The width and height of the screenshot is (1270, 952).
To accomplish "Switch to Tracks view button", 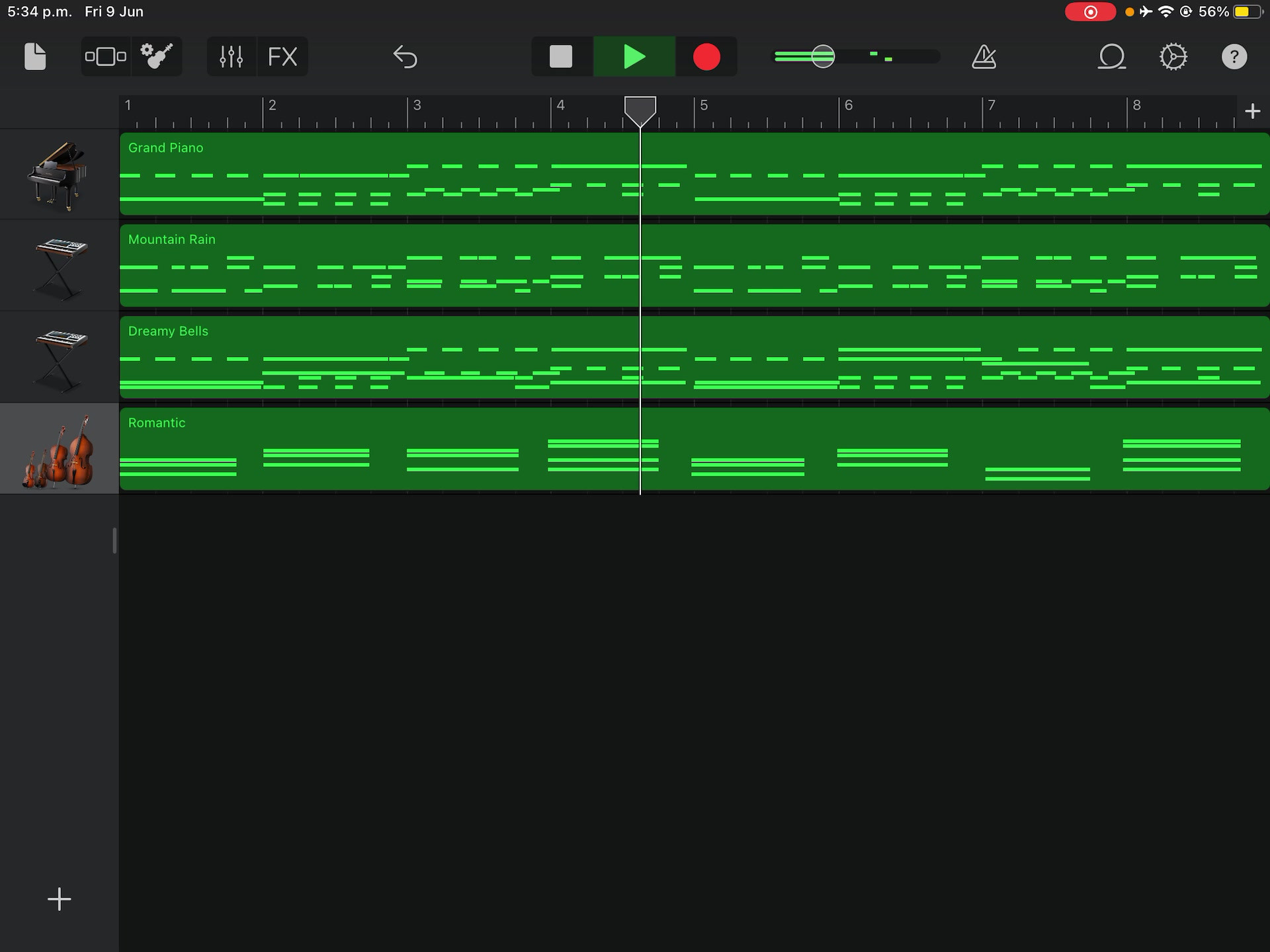I will click(x=106, y=57).
